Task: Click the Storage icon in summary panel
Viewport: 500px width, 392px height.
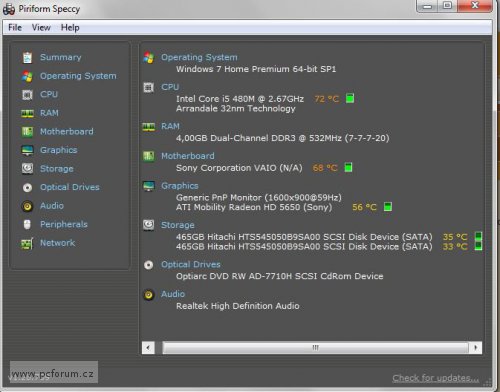Action: 149,225
